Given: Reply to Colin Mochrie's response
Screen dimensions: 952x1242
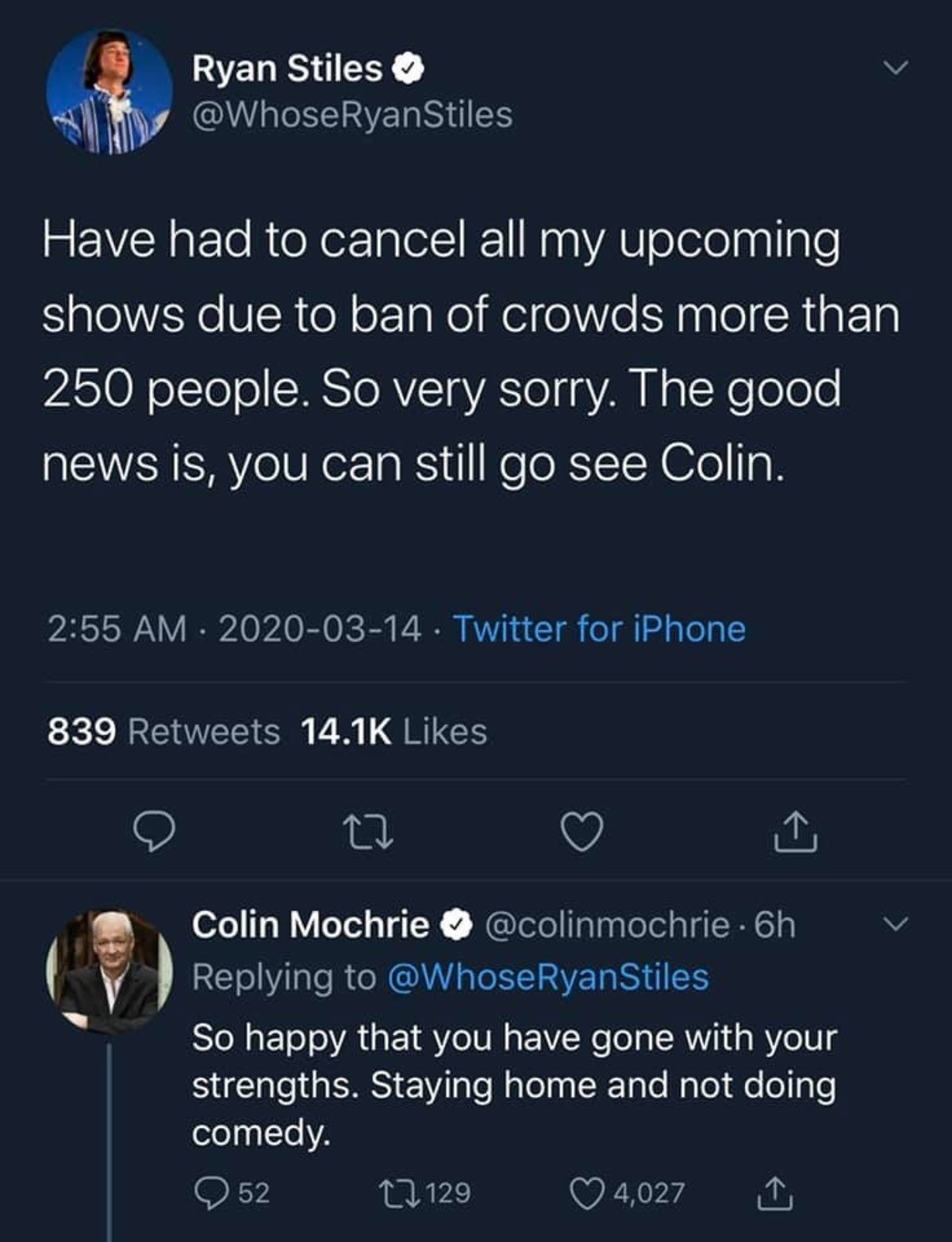Looking at the screenshot, I should tap(211, 1193).
